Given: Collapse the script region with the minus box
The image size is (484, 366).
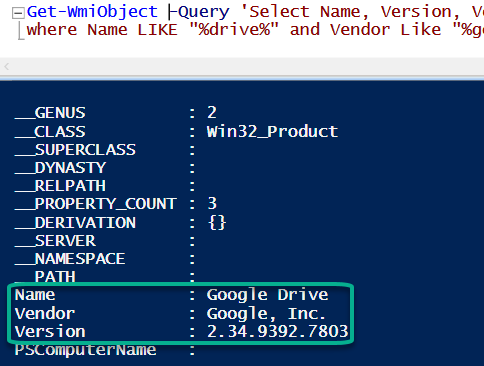Looking at the screenshot, I should tap(18, 13).
